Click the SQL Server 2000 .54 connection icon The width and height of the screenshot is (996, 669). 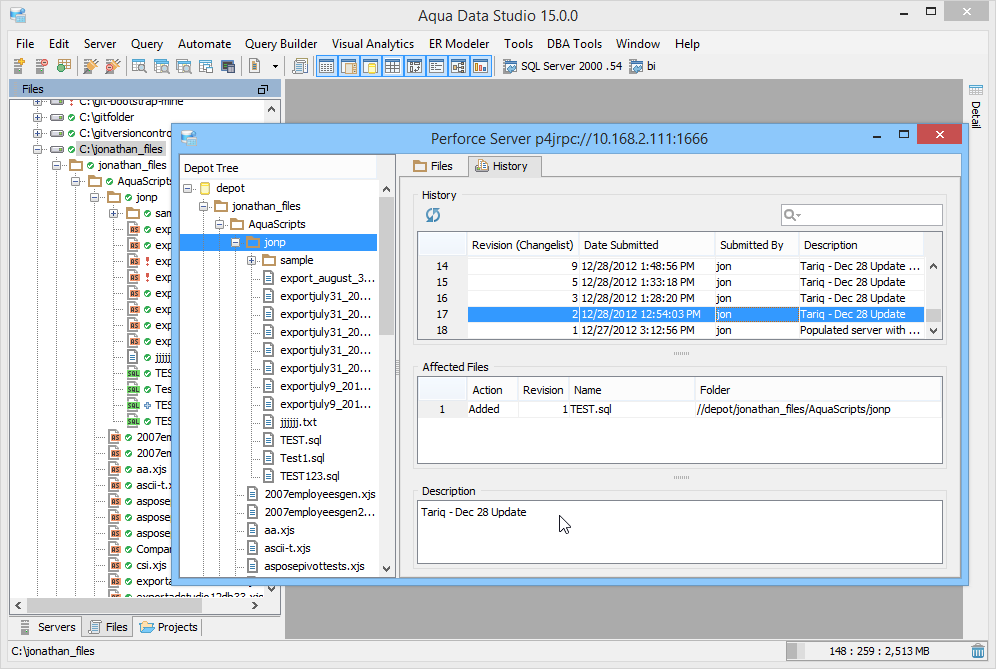(509, 66)
